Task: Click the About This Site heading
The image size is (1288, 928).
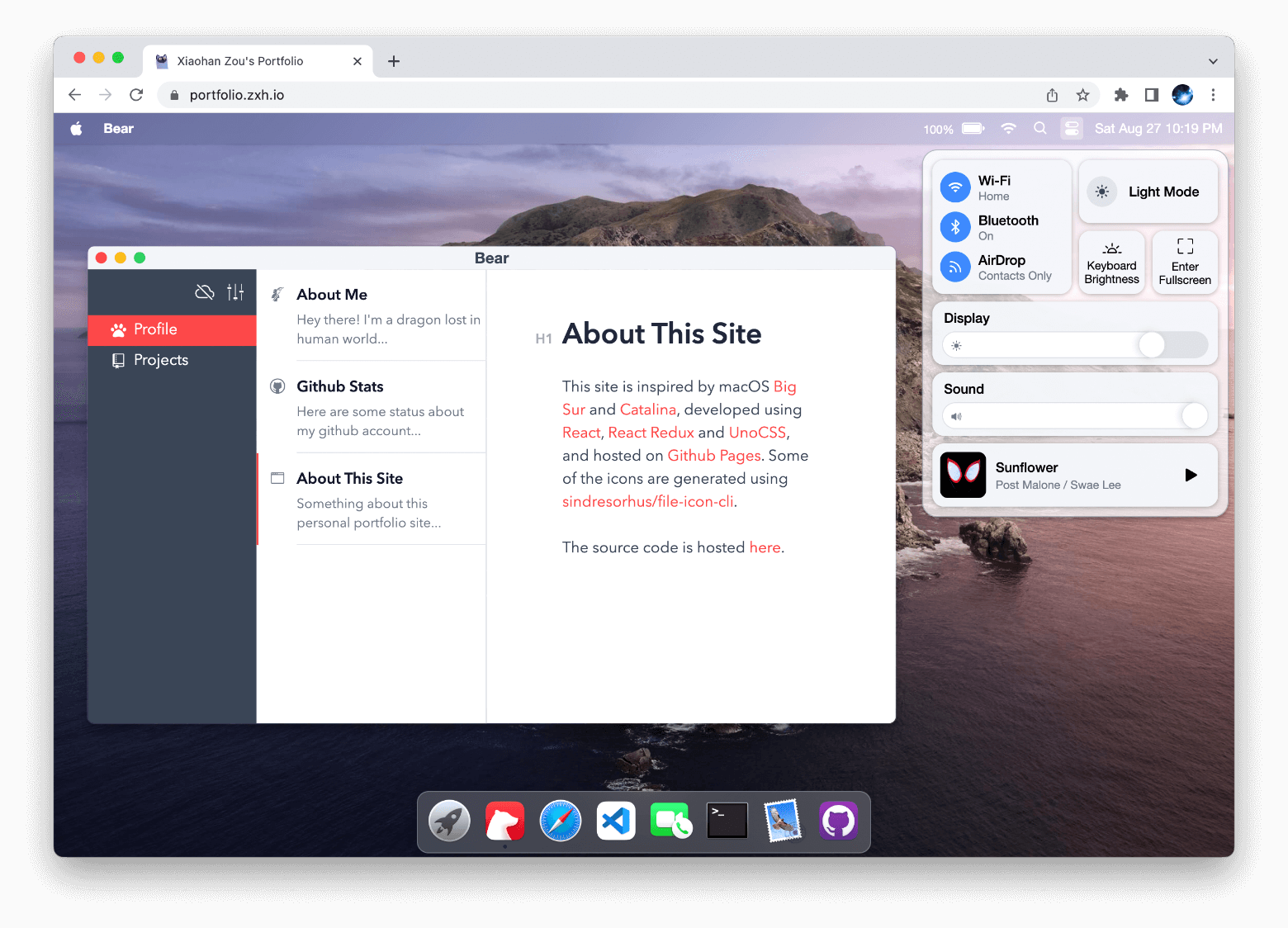Action: (x=661, y=334)
